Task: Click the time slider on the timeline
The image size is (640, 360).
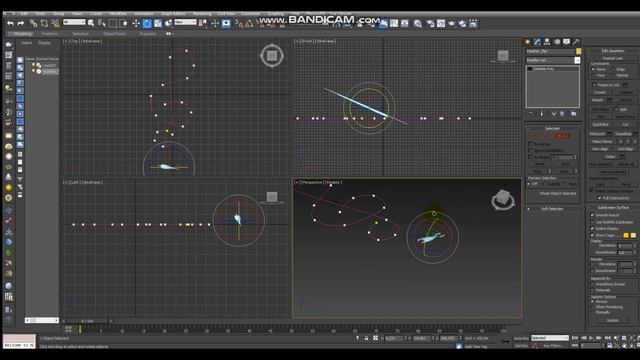Action: (x=87, y=321)
